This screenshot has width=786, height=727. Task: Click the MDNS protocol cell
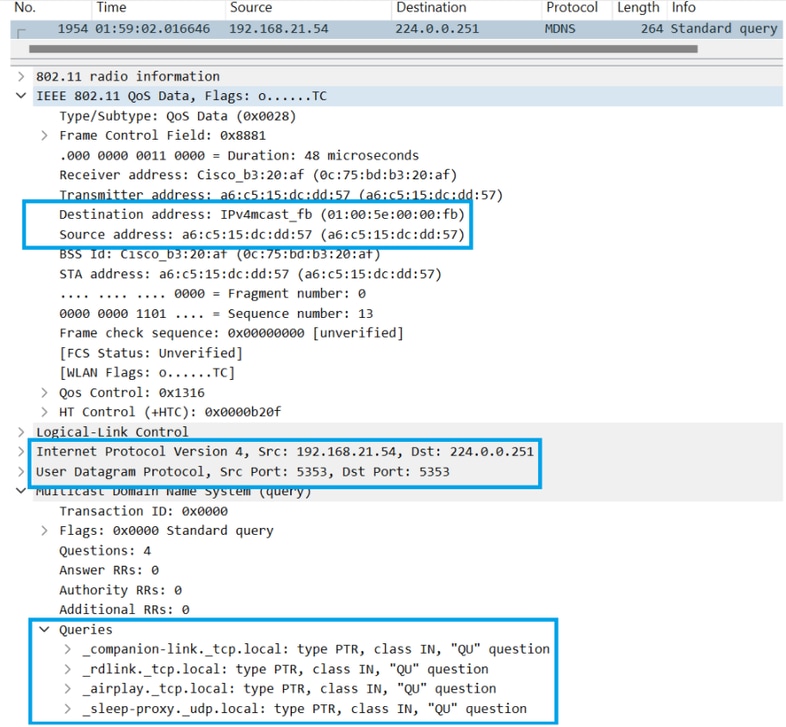click(560, 29)
